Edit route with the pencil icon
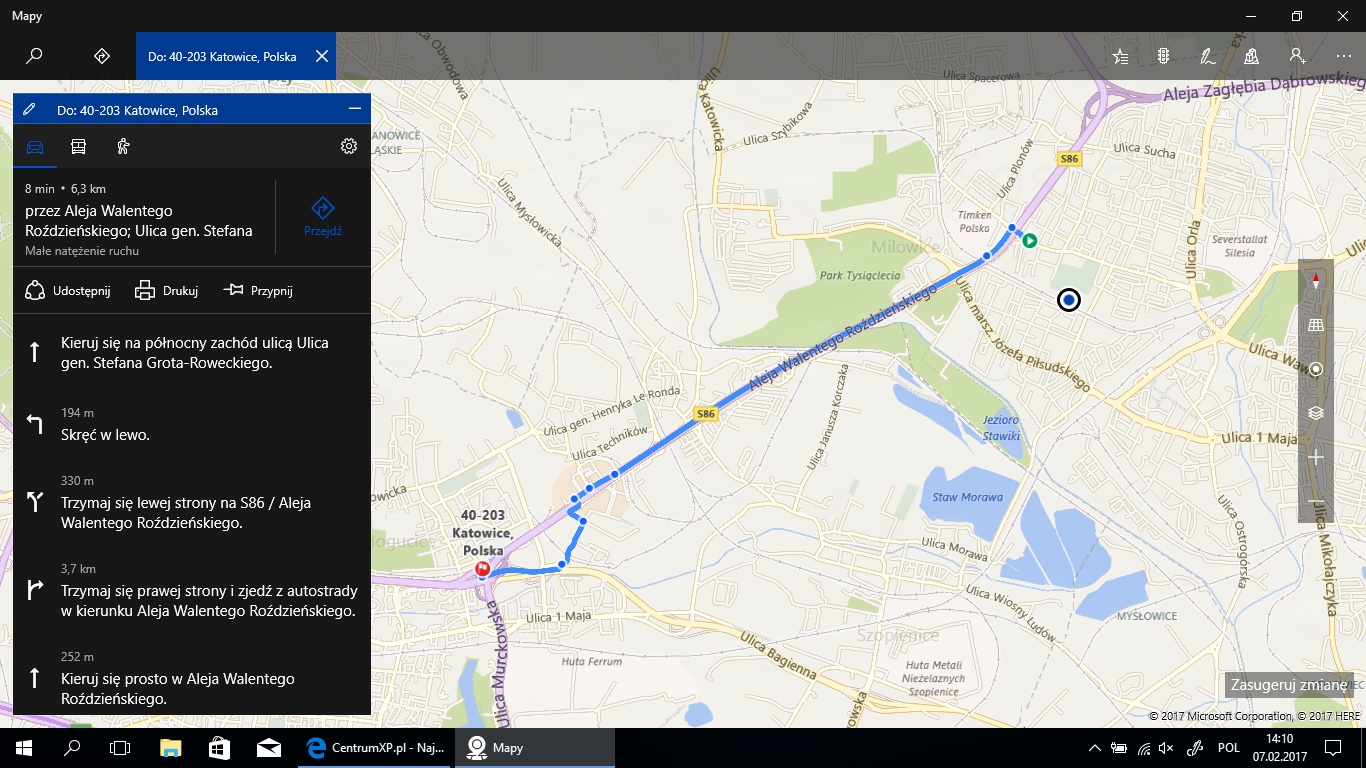 coord(29,109)
